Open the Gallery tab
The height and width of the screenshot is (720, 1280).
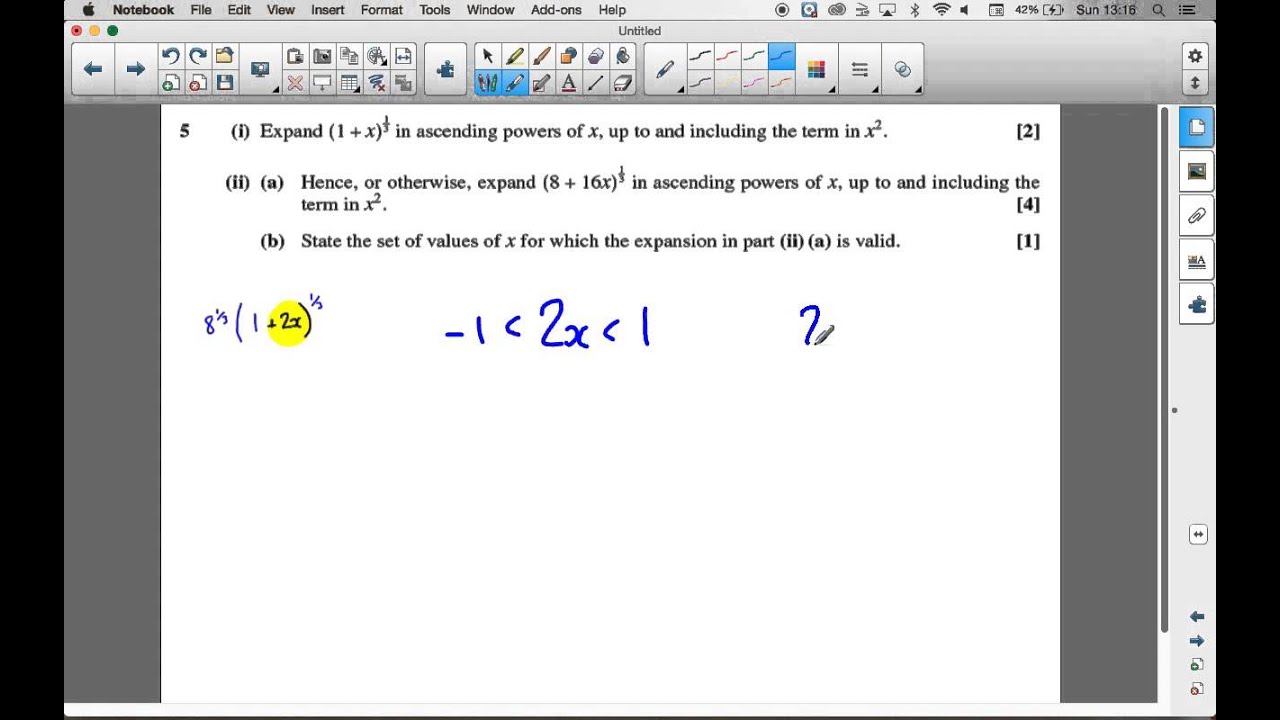pyautogui.click(x=1197, y=172)
